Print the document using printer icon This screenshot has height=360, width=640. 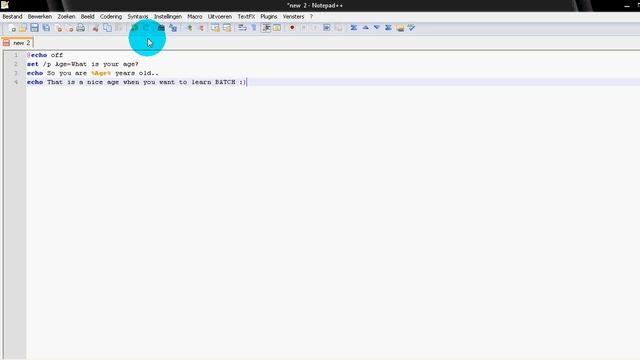click(81, 28)
